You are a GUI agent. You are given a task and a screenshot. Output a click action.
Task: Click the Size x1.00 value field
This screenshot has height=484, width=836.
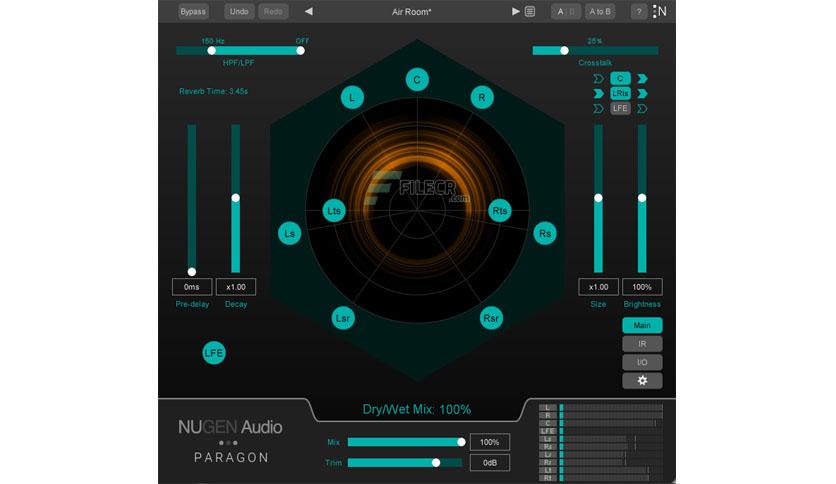click(x=598, y=287)
